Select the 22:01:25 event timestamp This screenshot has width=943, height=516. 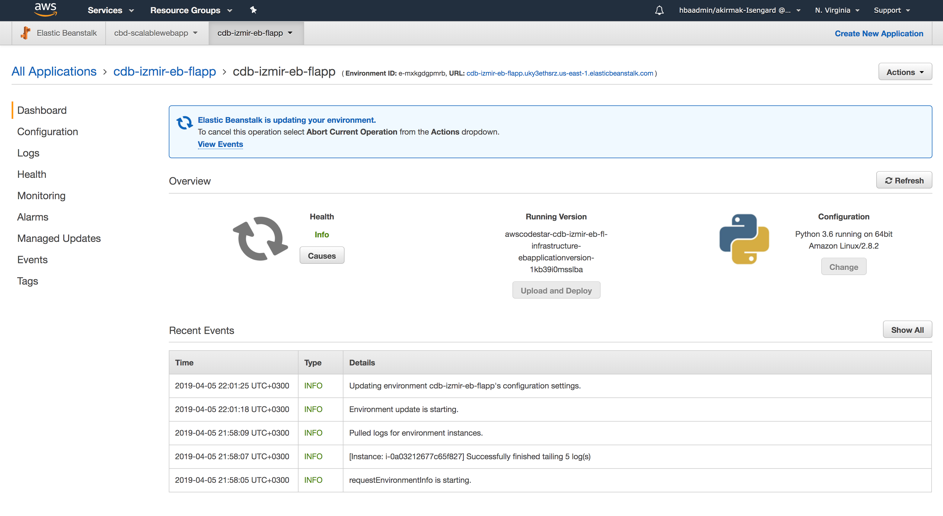(232, 386)
